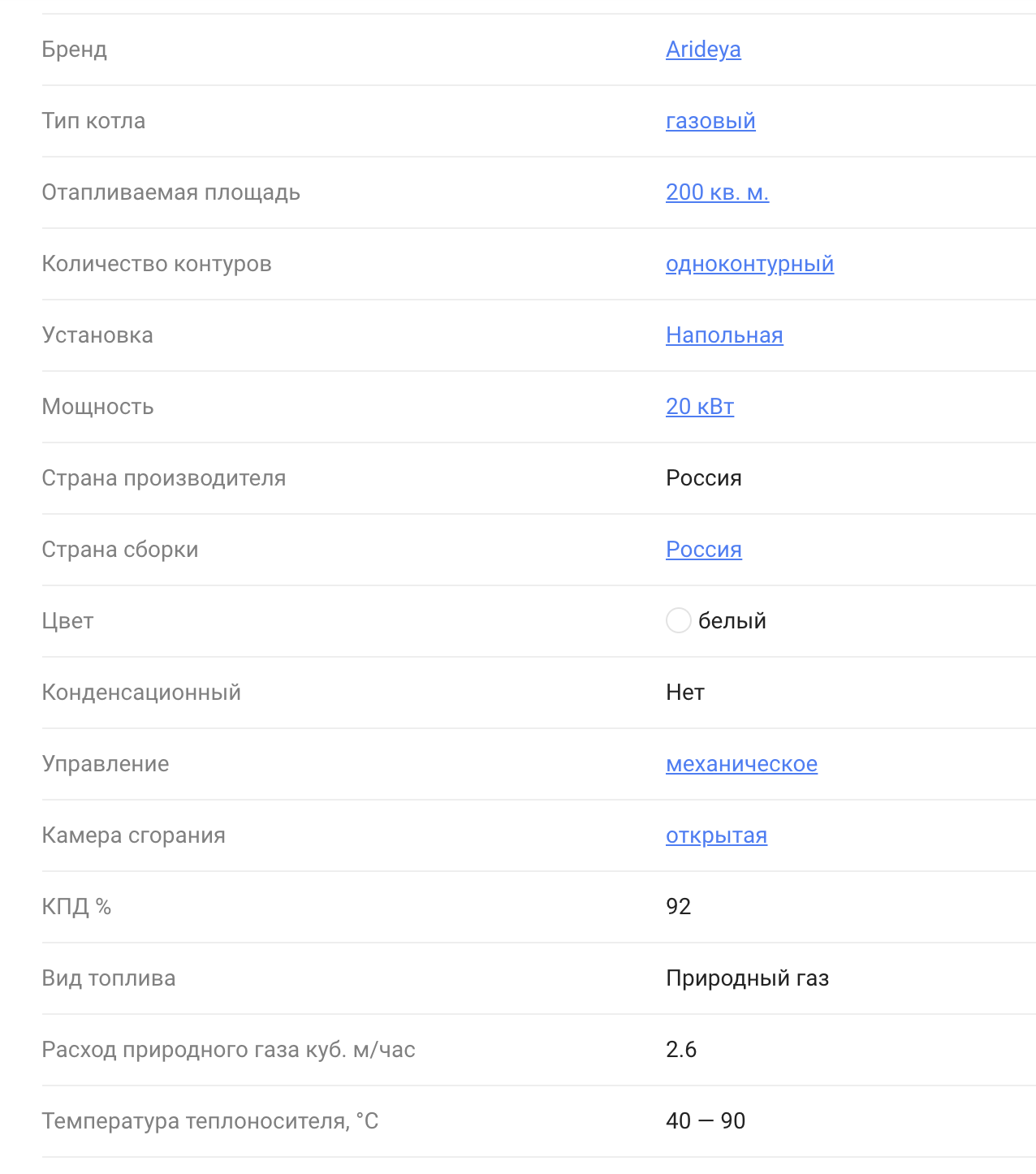Click the Страна производителя value Россия
The width and height of the screenshot is (1036, 1174).
pyautogui.click(x=703, y=478)
